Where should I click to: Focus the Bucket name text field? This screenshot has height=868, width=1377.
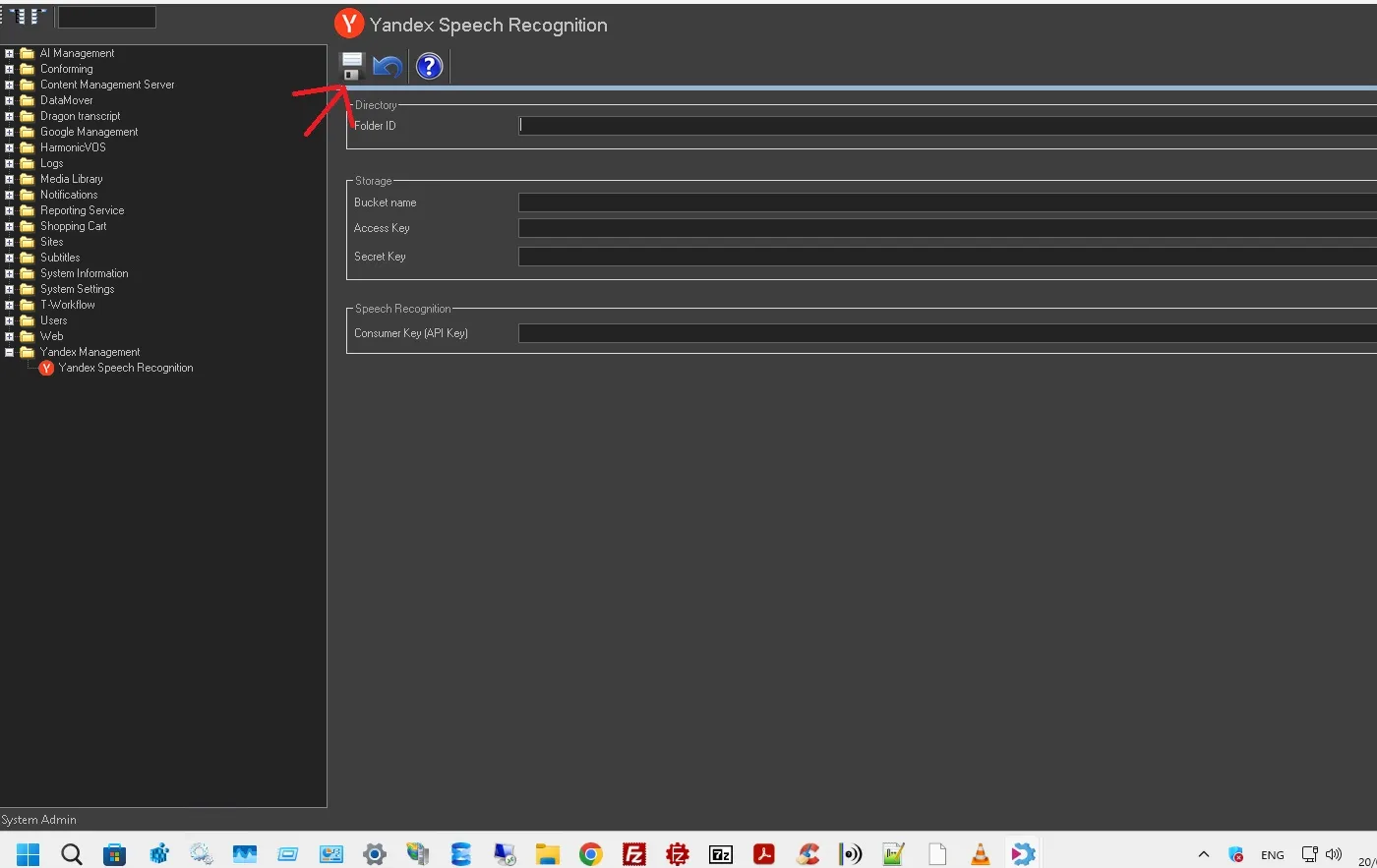pyautogui.click(x=946, y=203)
